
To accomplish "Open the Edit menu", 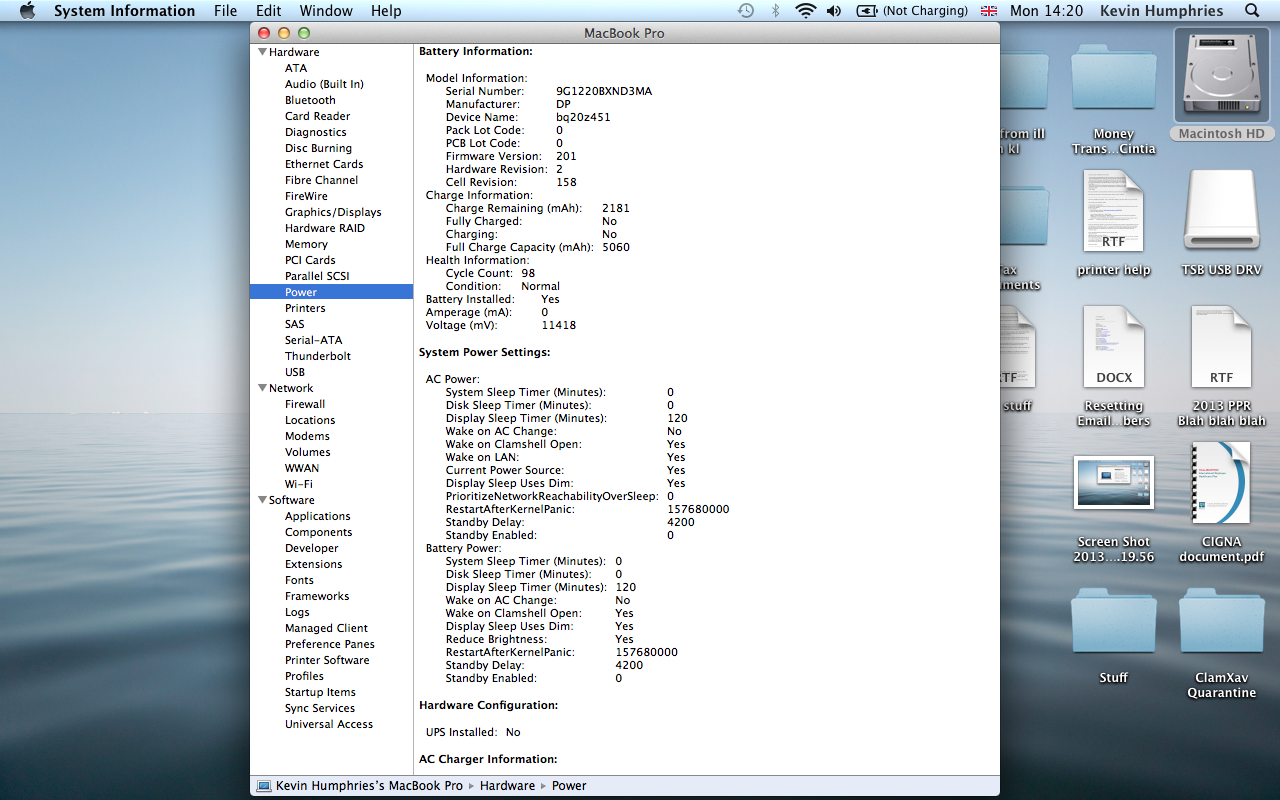I will pyautogui.click(x=268, y=11).
